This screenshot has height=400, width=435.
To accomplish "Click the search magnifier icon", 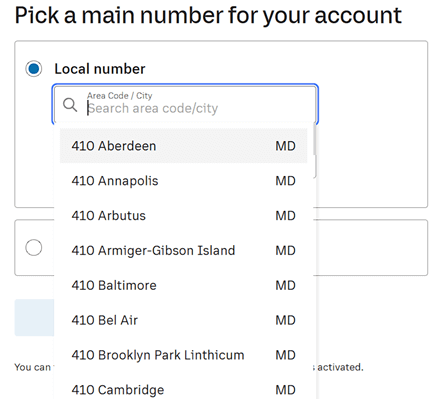I will click(70, 105).
